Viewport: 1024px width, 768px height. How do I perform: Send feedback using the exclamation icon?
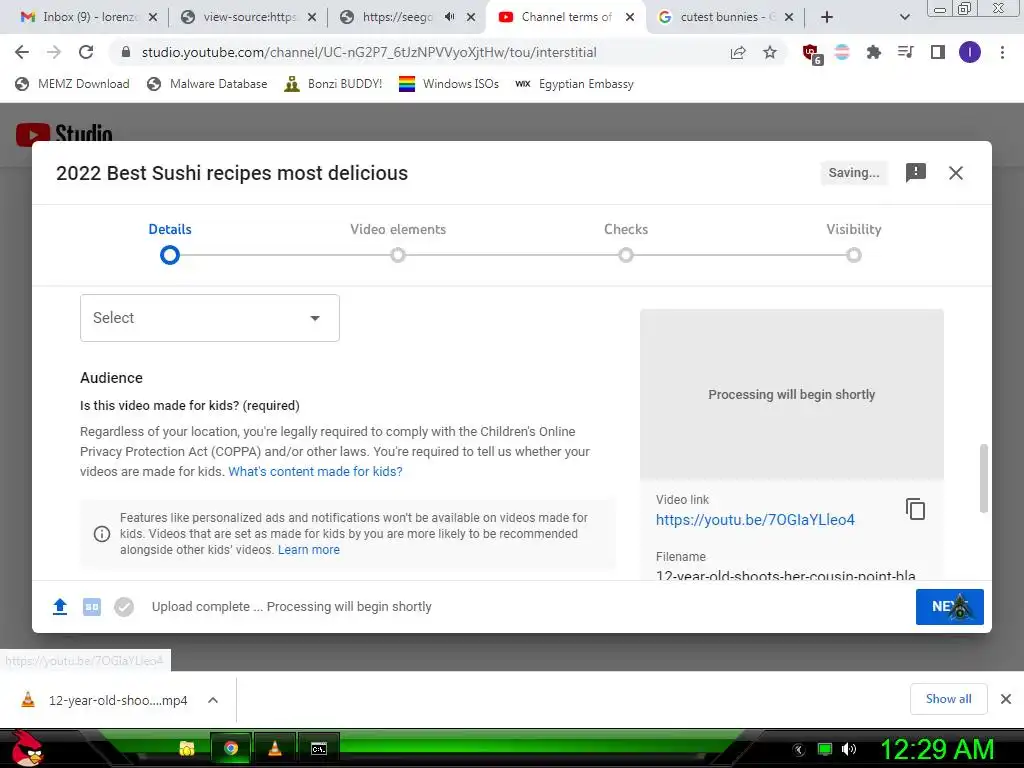point(916,173)
